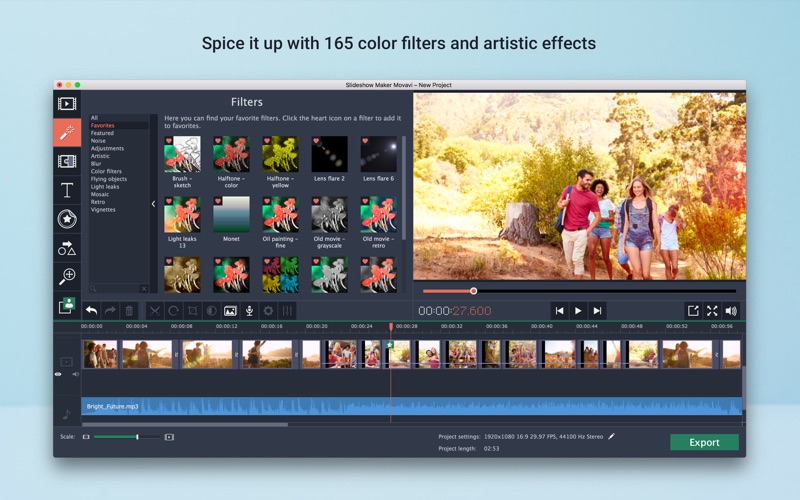The width and height of the screenshot is (800, 500).
Task: Select the Vignettes filter category
Action: (103, 210)
